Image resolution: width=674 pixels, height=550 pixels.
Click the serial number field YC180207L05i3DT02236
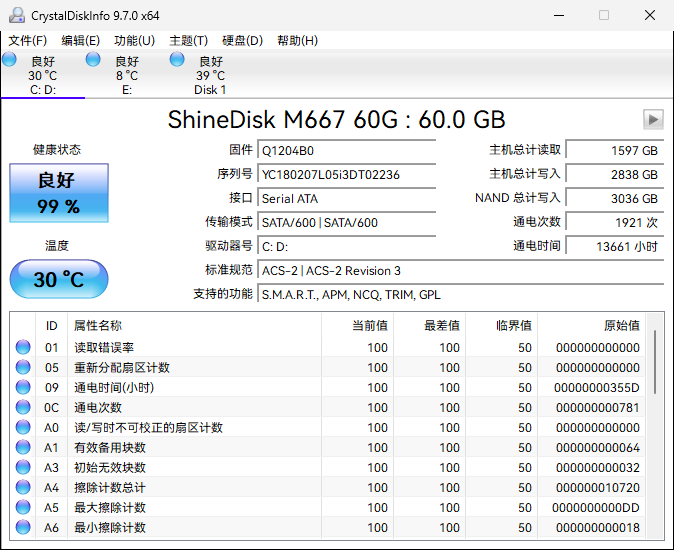[x=346, y=174]
